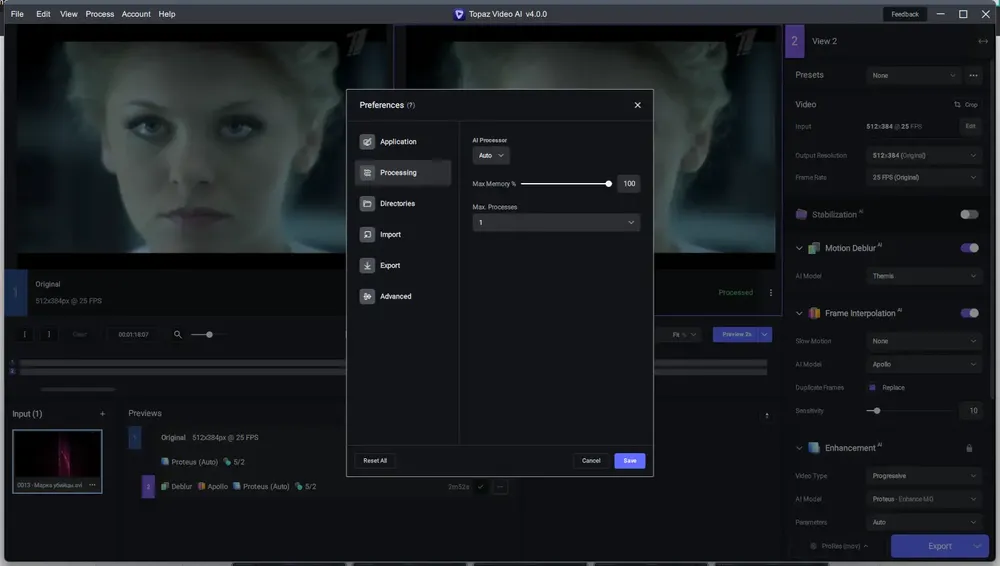Image resolution: width=1000 pixels, height=566 pixels.
Task: Enable the Stabilization toggle
Action: point(969,214)
